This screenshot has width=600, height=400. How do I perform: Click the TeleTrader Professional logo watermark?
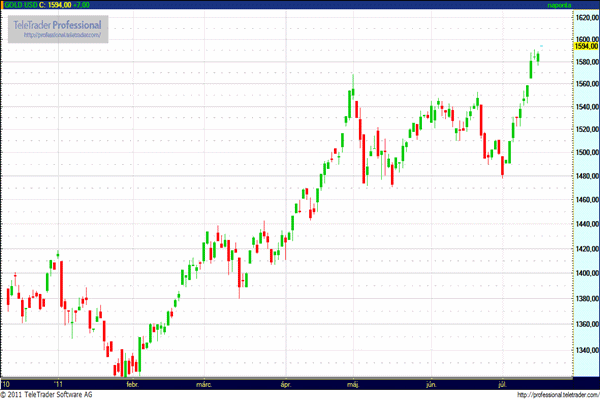pos(55,23)
